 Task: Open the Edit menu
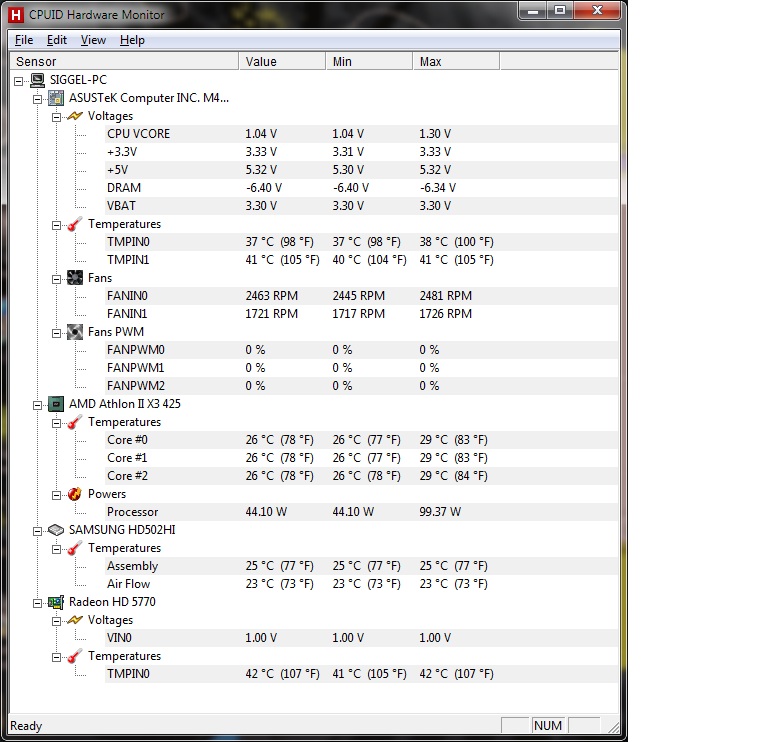tap(57, 40)
